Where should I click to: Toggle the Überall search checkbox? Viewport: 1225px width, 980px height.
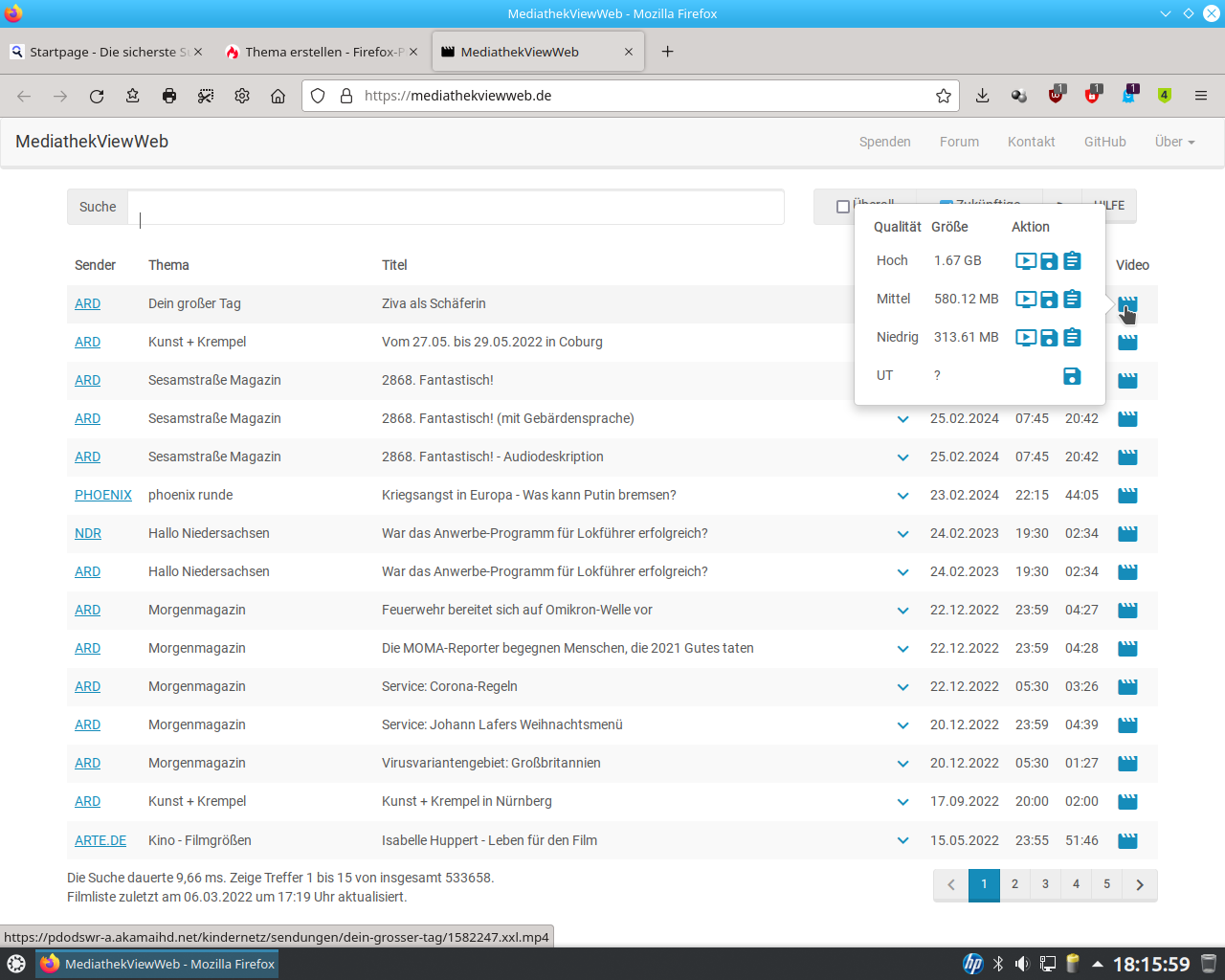(x=843, y=207)
